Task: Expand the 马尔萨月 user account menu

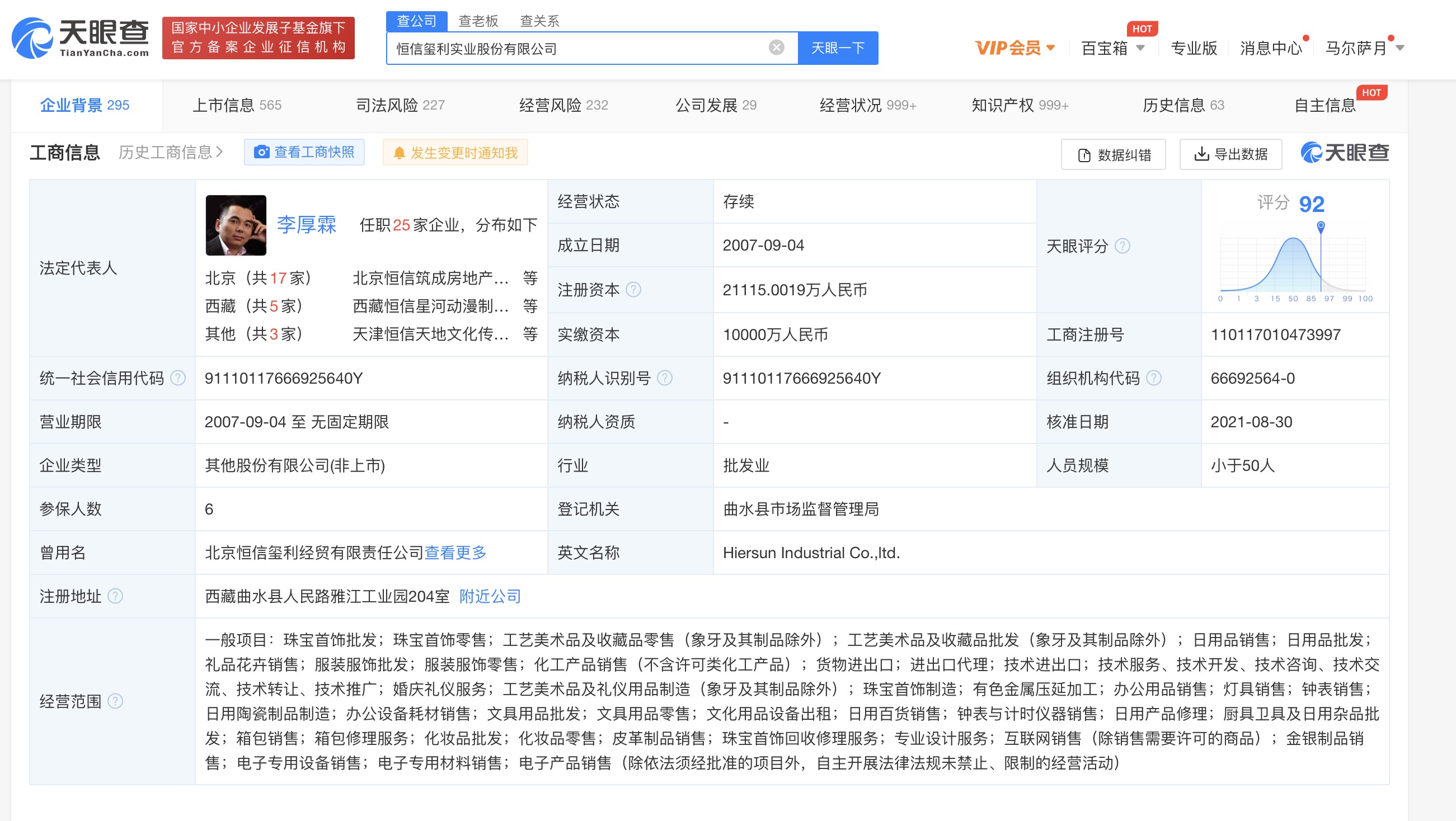Action: (1365, 48)
